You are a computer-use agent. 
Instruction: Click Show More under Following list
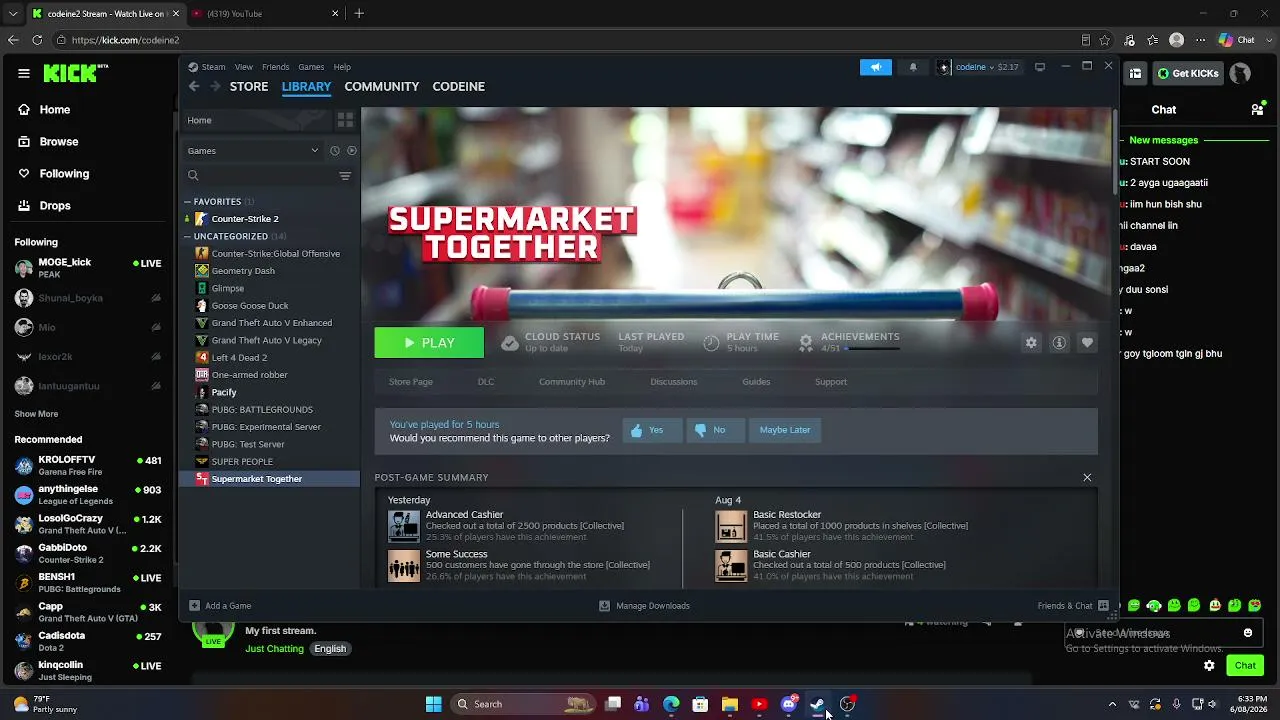(x=36, y=414)
